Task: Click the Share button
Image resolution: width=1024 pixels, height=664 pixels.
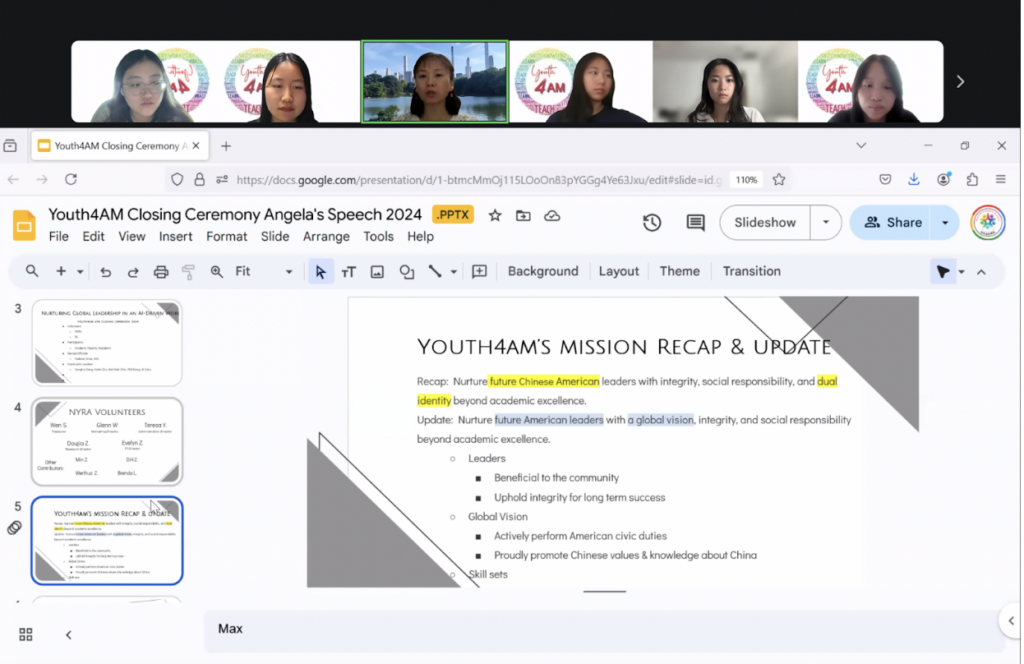Action: point(893,223)
